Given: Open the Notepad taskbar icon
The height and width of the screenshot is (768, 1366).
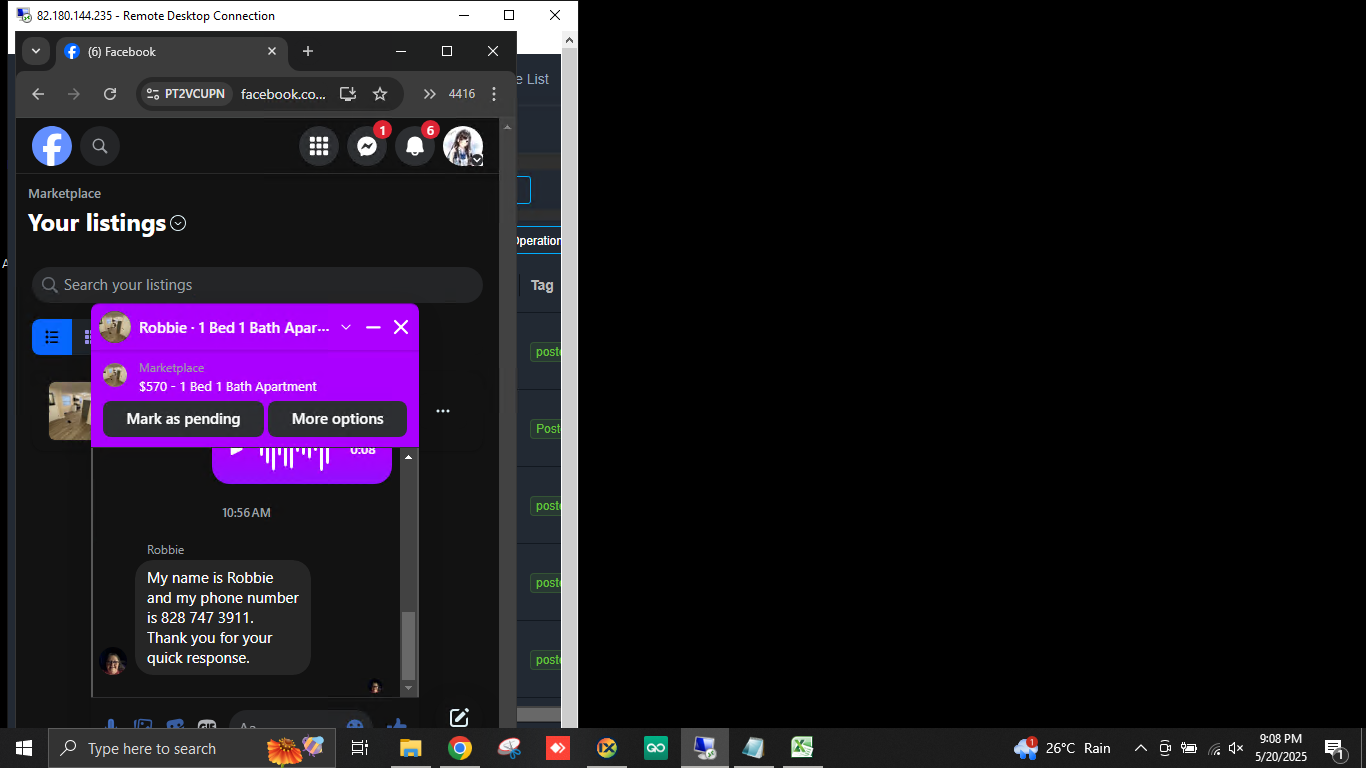Looking at the screenshot, I should point(753,748).
